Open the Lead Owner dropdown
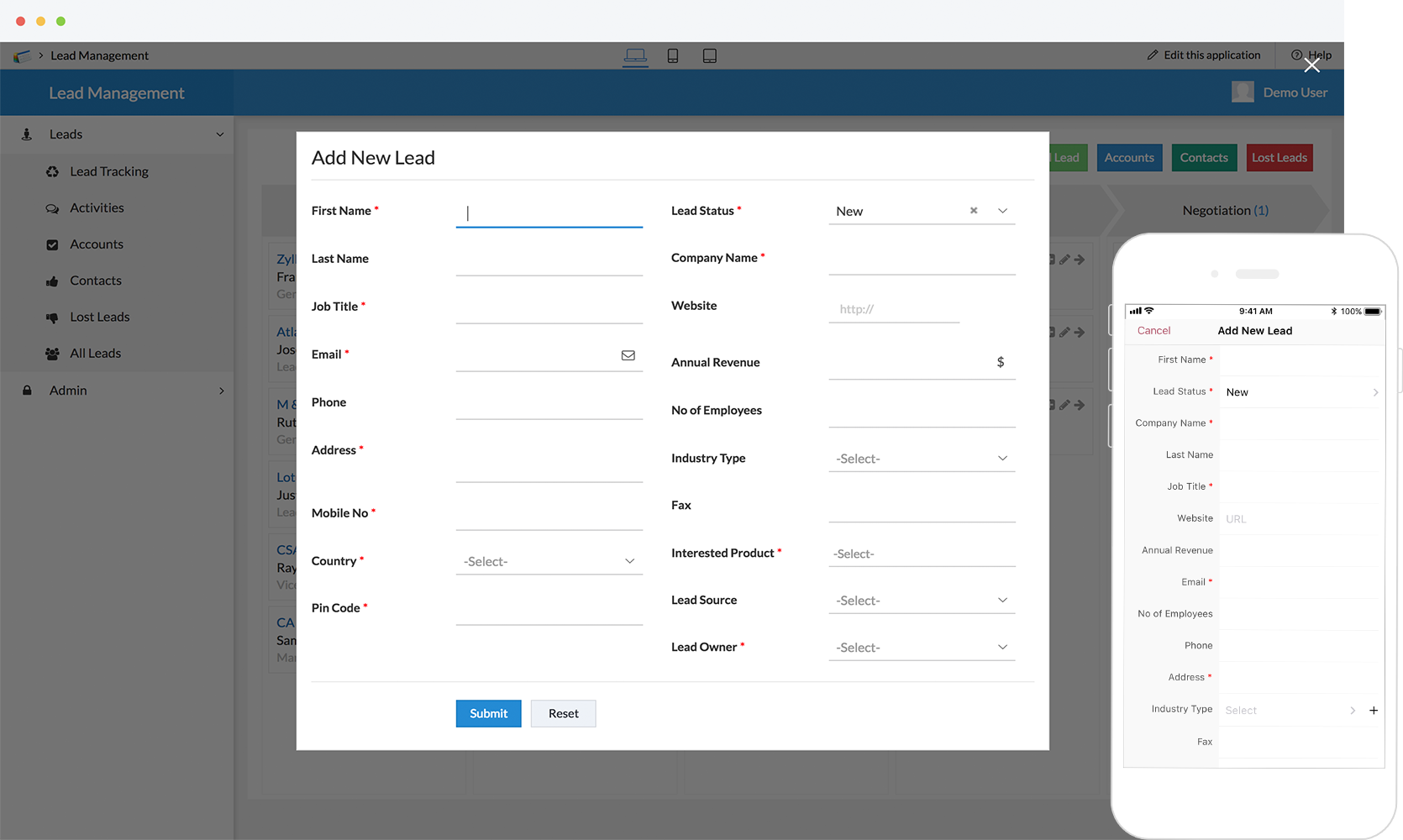Screen dimensions: 1403x840 (922, 648)
